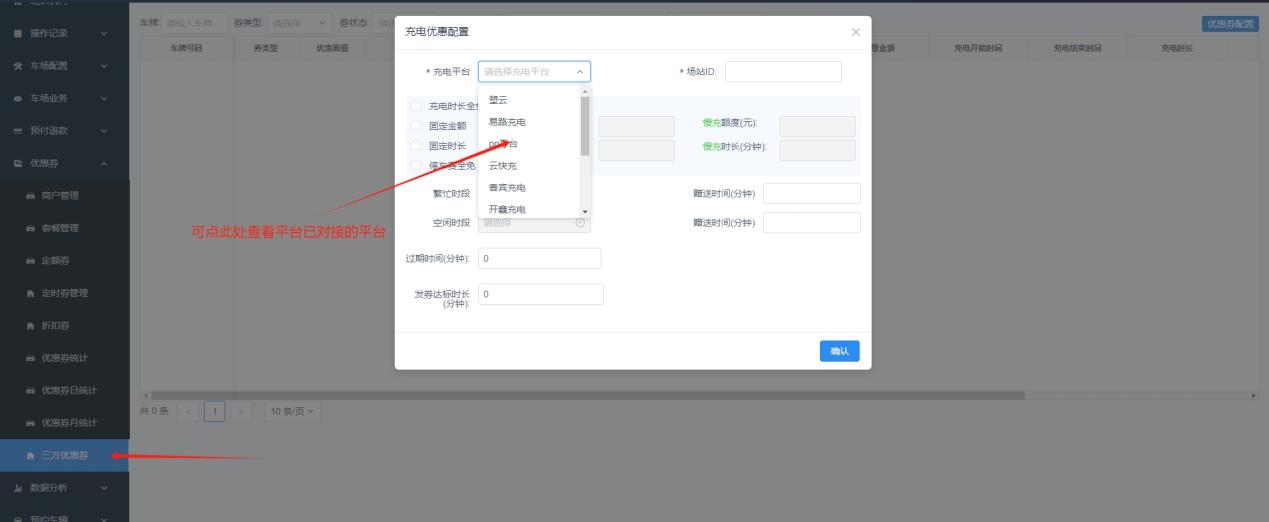Focus the 慢充额度(元) input field
The height and width of the screenshot is (522, 1269).
[x=817, y=126]
